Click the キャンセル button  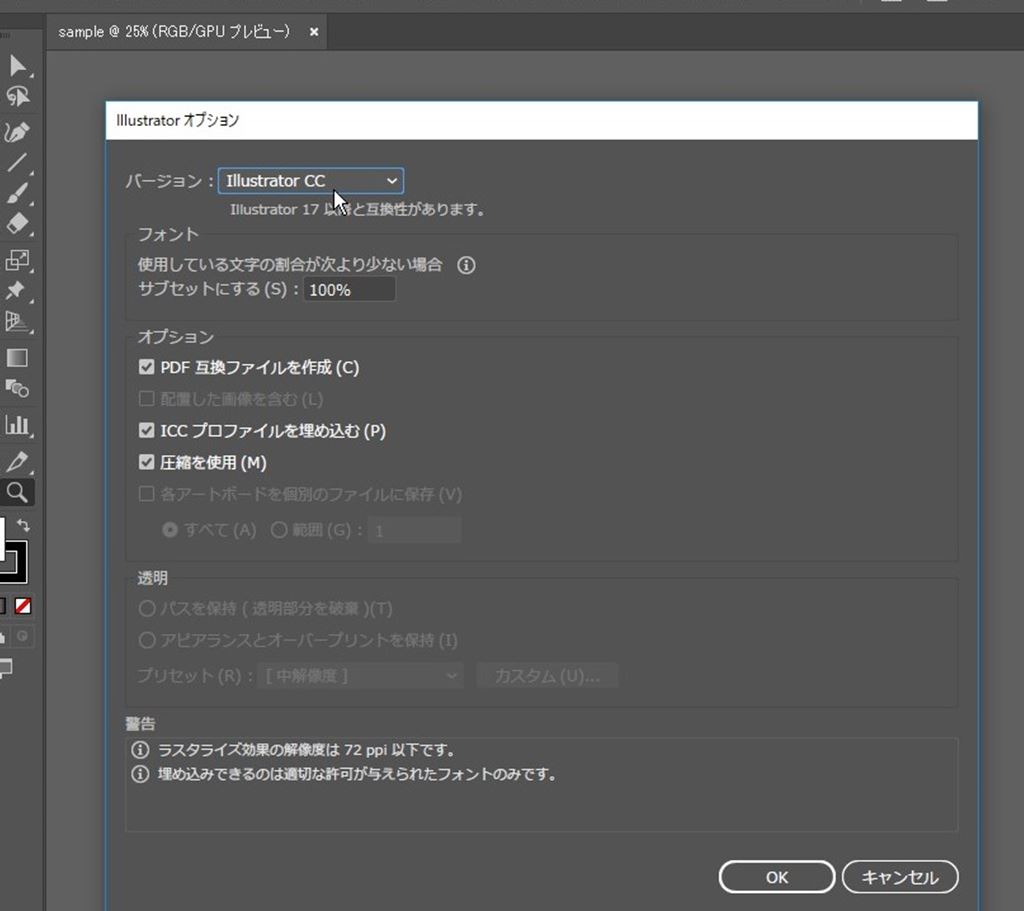click(900, 877)
